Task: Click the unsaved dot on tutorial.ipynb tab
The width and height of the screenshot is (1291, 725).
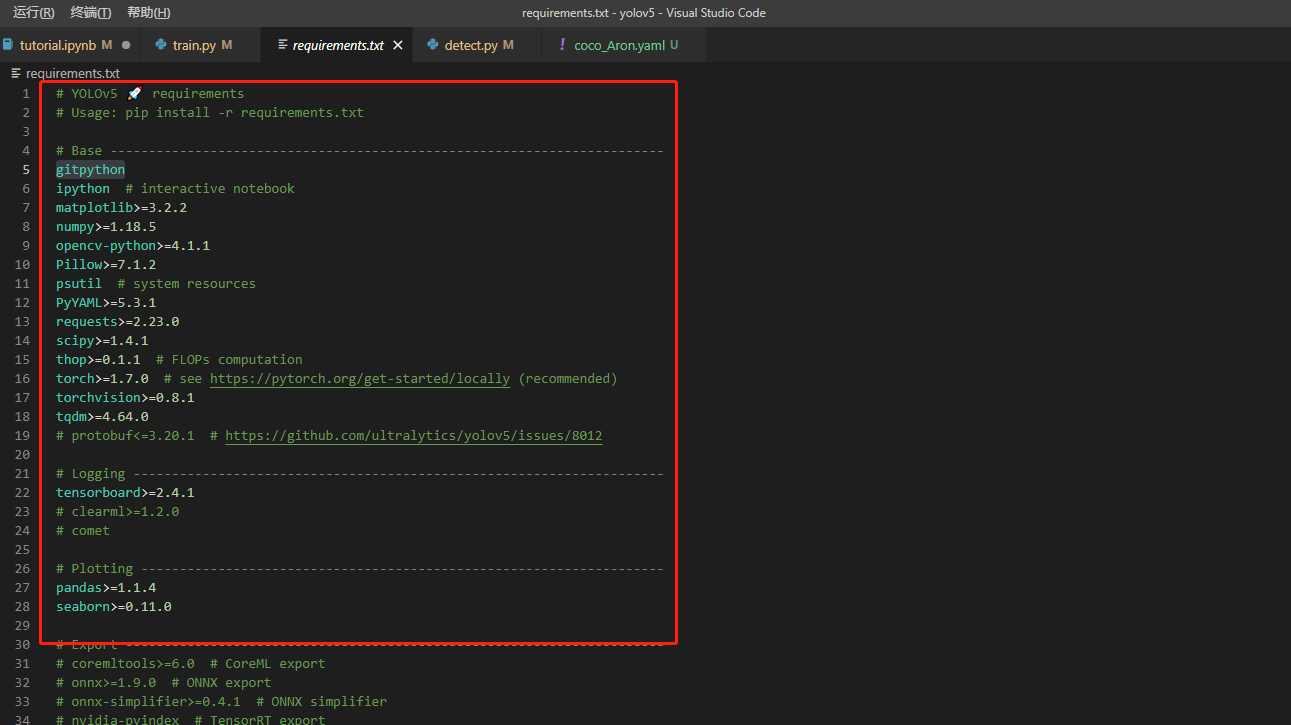Action: click(x=126, y=45)
